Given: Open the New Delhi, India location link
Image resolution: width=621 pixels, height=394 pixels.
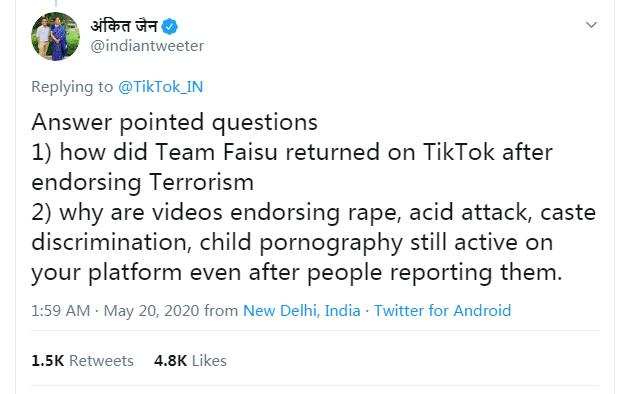Looking at the screenshot, I should coord(302,310).
